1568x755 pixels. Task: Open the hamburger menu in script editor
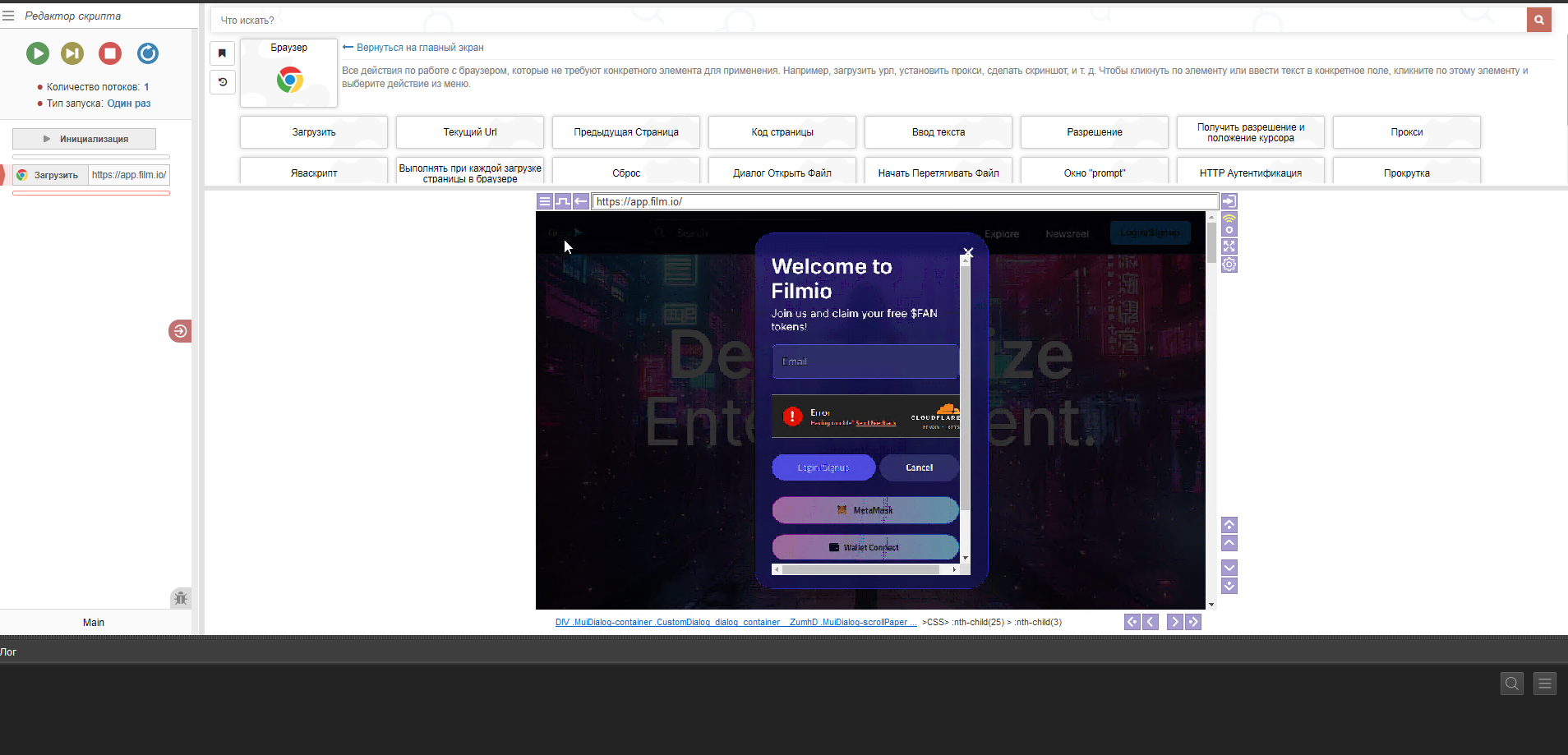click(x=8, y=16)
